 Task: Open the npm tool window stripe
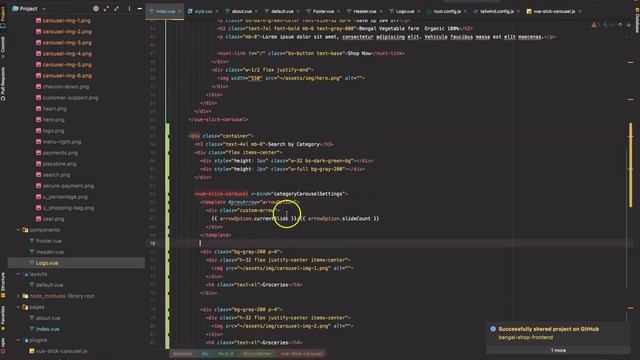(3, 344)
